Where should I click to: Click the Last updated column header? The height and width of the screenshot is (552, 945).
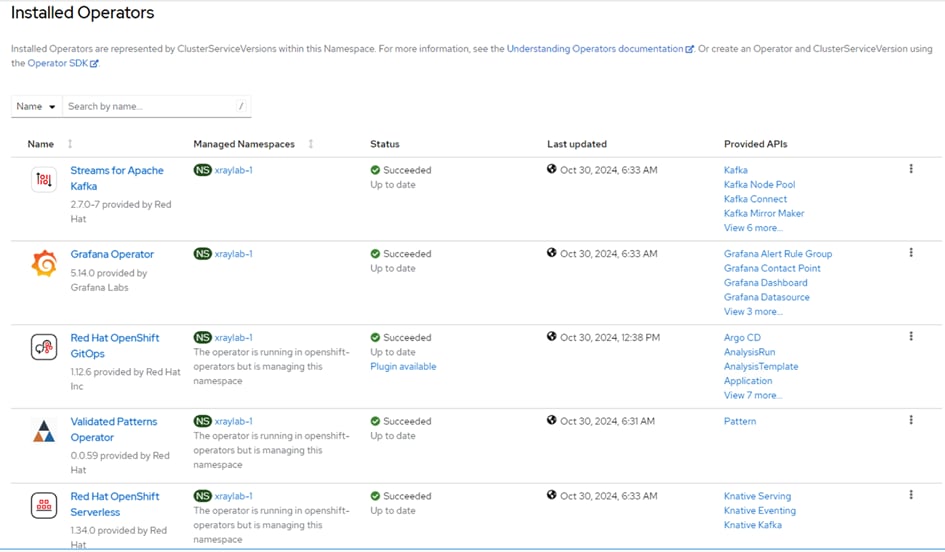(x=577, y=144)
